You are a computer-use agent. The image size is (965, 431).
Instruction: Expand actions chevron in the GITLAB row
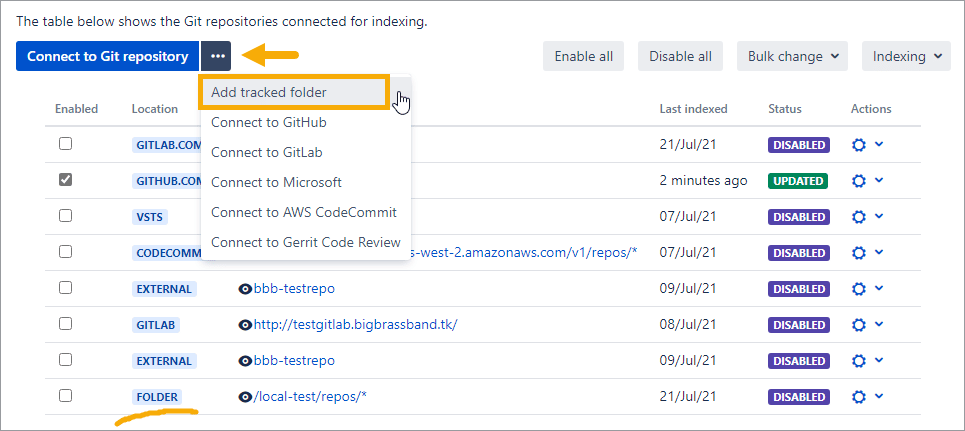click(x=879, y=324)
